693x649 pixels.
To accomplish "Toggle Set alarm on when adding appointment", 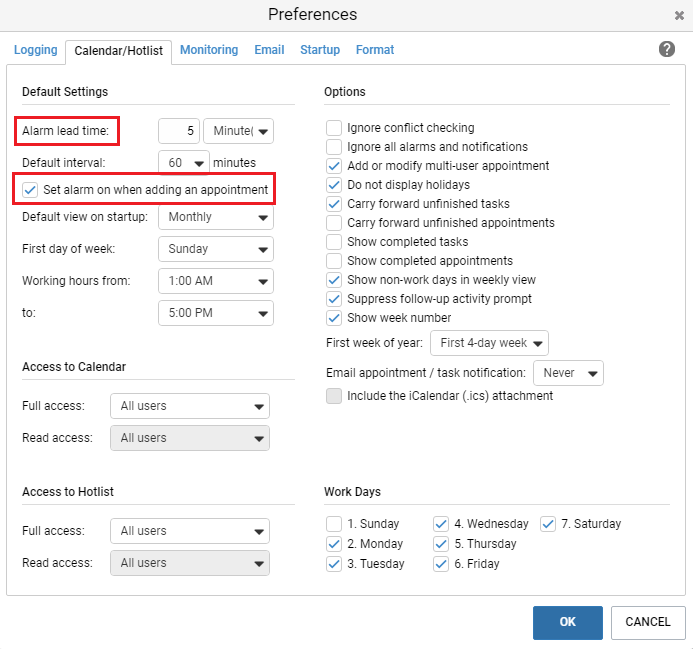I will [30, 190].
